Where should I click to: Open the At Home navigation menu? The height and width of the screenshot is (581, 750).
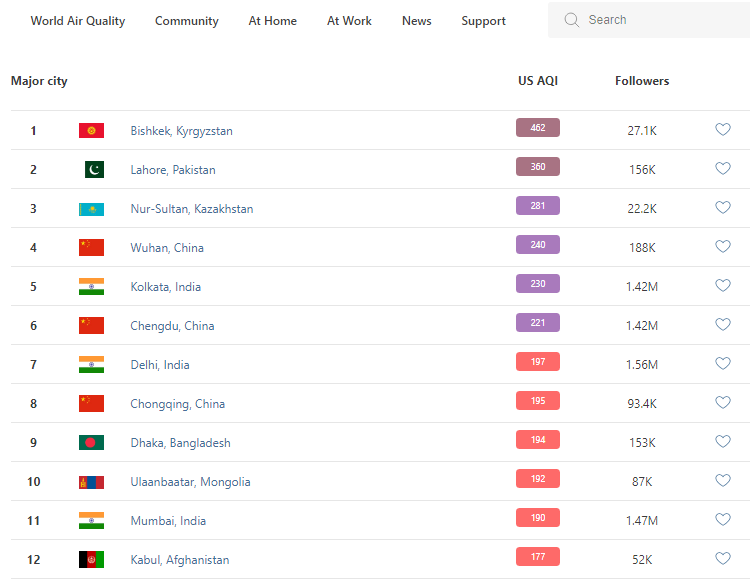[x=273, y=21]
